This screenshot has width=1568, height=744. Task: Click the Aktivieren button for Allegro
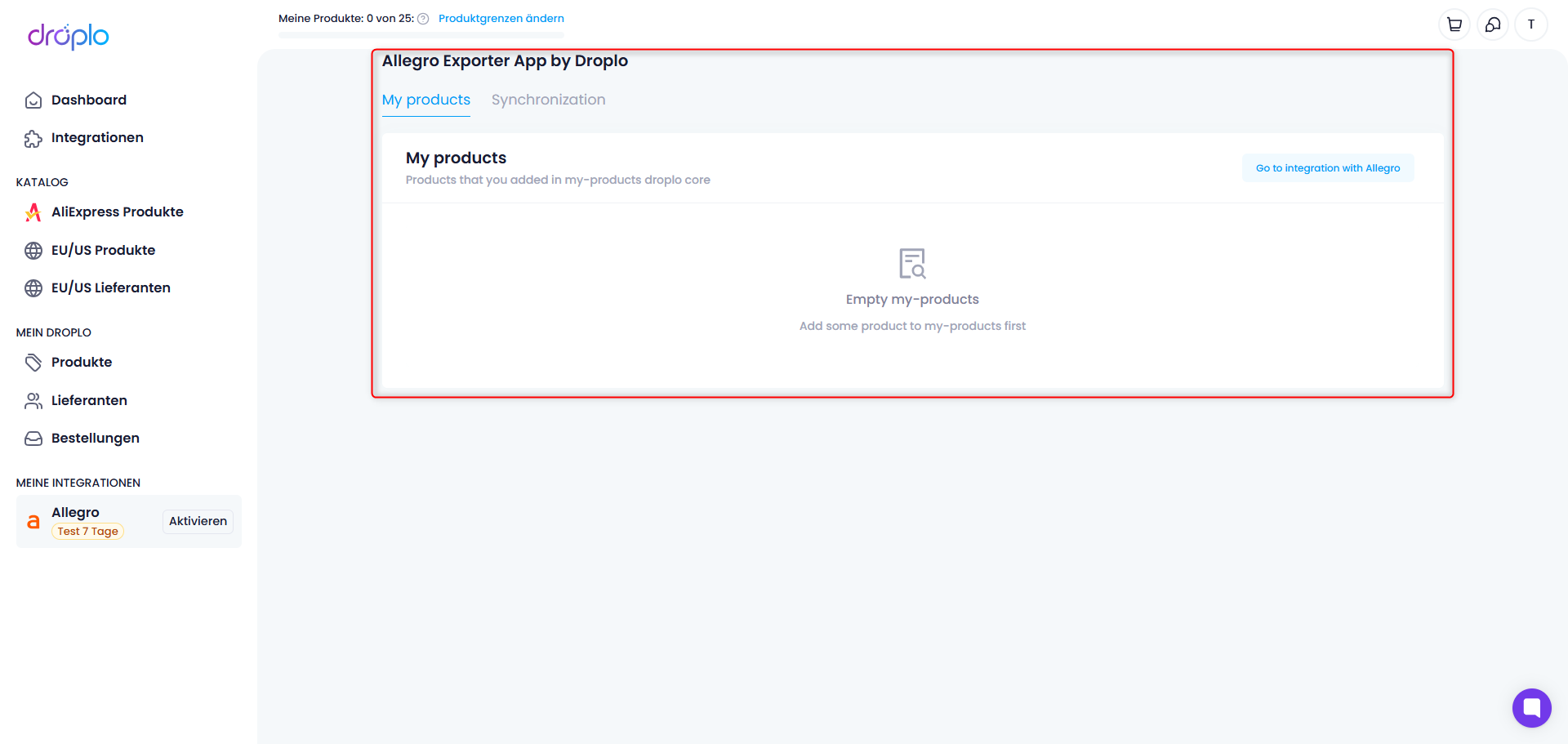(x=198, y=521)
